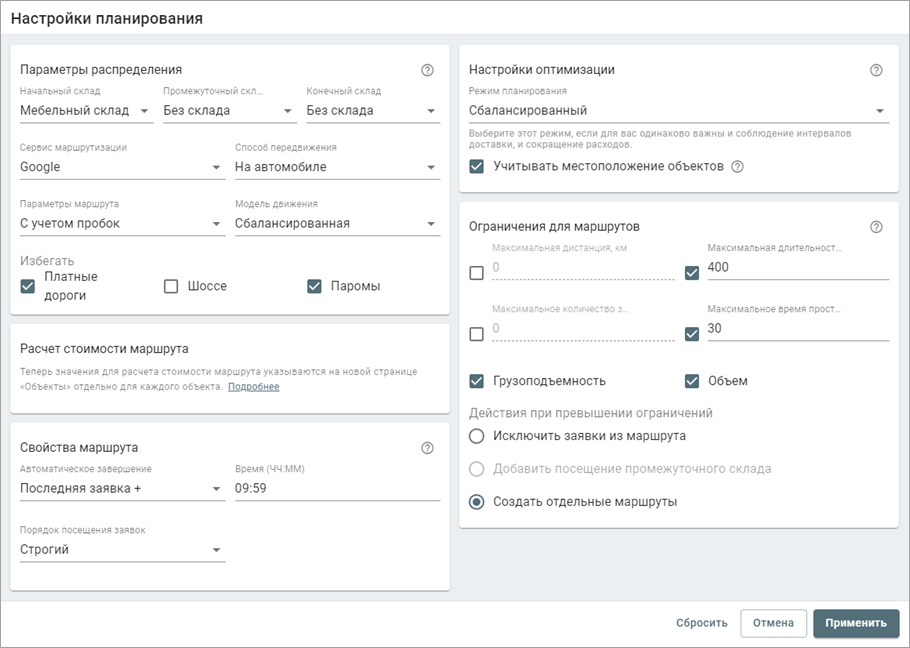This screenshot has width=910, height=648.
Task: Open help for Свойства маршрута section
Action: pyautogui.click(x=428, y=446)
